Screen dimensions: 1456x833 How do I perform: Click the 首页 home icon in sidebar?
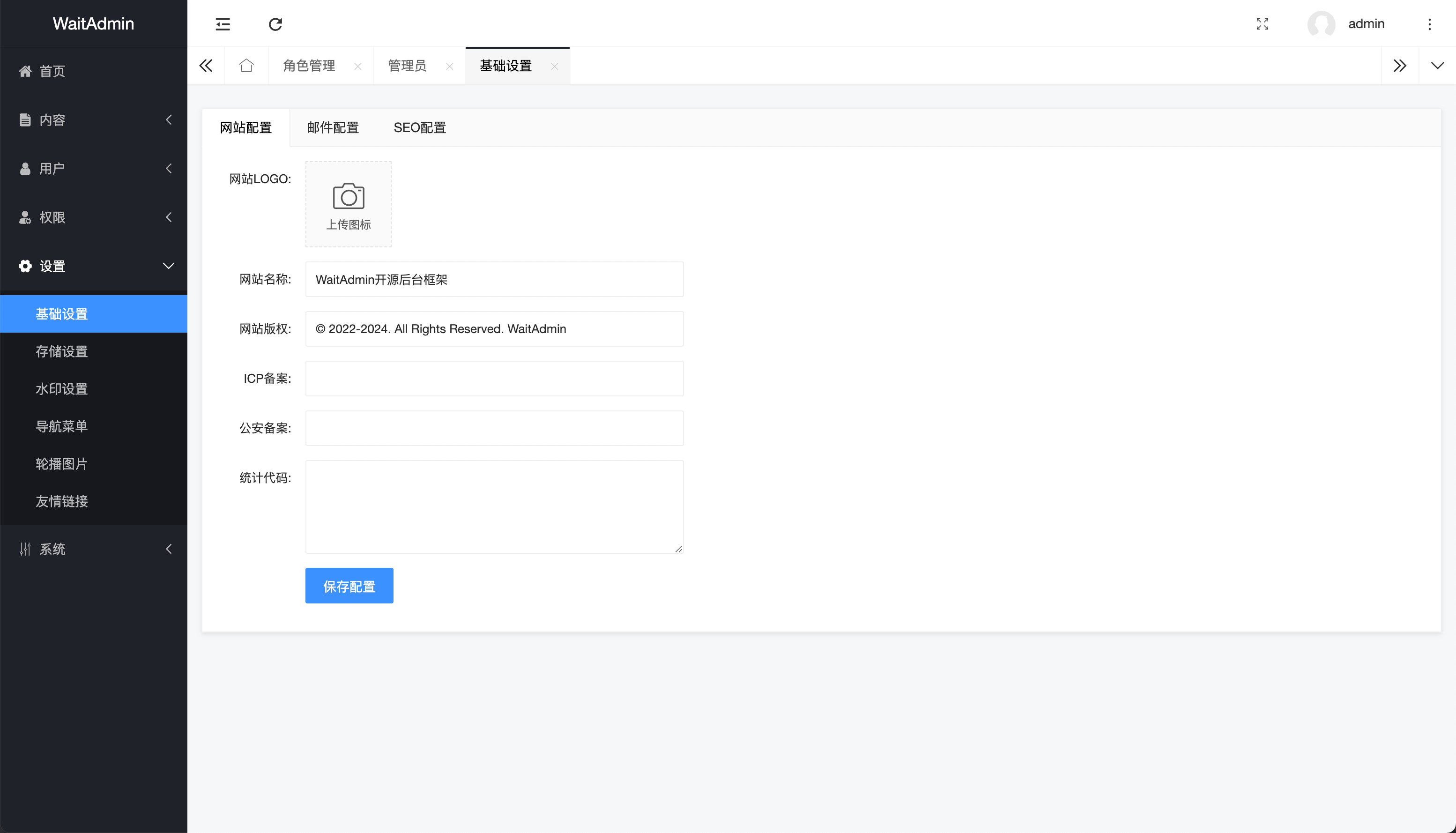tap(24, 71)
